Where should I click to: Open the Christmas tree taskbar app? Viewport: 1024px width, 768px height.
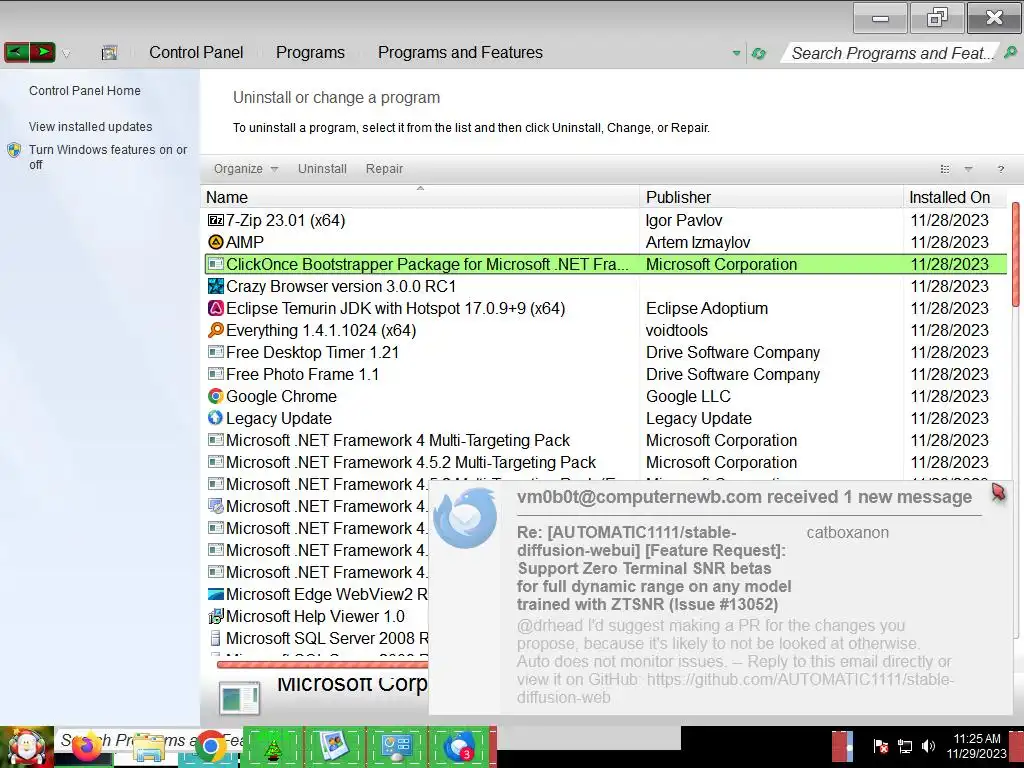272,747
